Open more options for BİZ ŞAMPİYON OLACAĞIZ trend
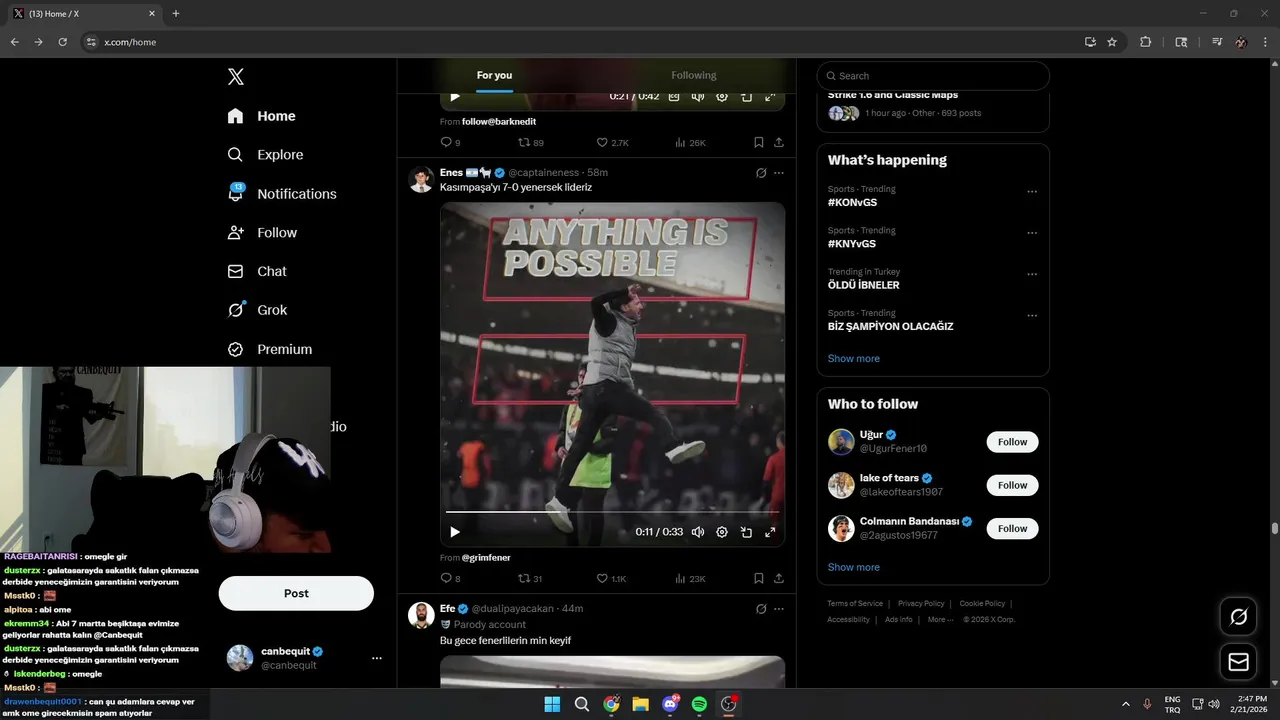The image size is (1280, 720). 1032,316
